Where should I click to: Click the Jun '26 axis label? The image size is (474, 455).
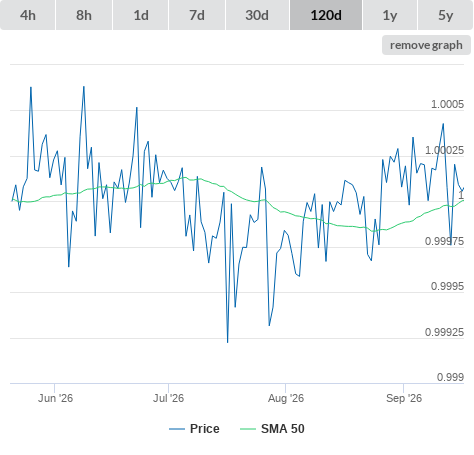tap(55, 398)
